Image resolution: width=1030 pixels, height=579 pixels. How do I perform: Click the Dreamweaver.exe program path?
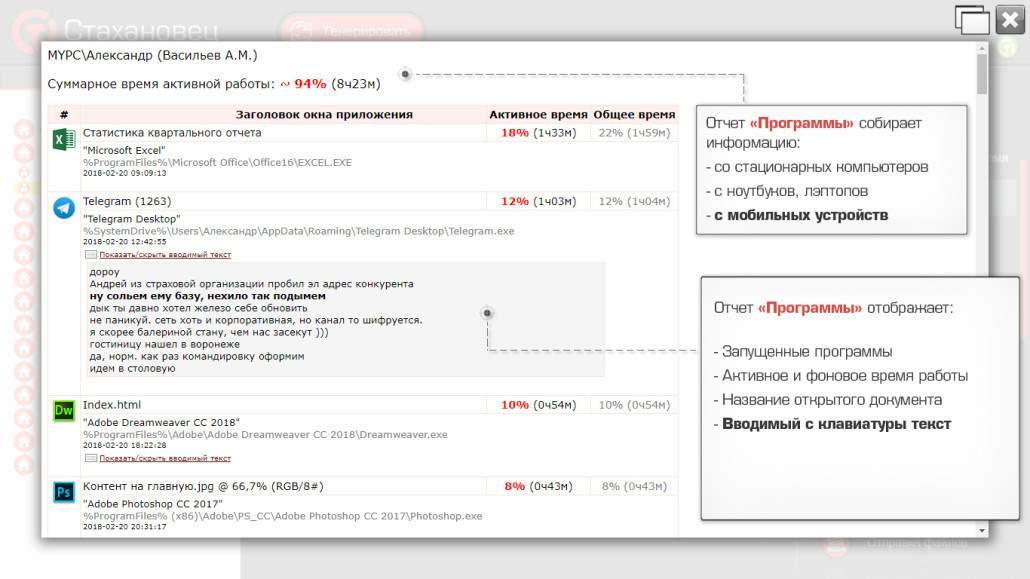coord(265,435)
